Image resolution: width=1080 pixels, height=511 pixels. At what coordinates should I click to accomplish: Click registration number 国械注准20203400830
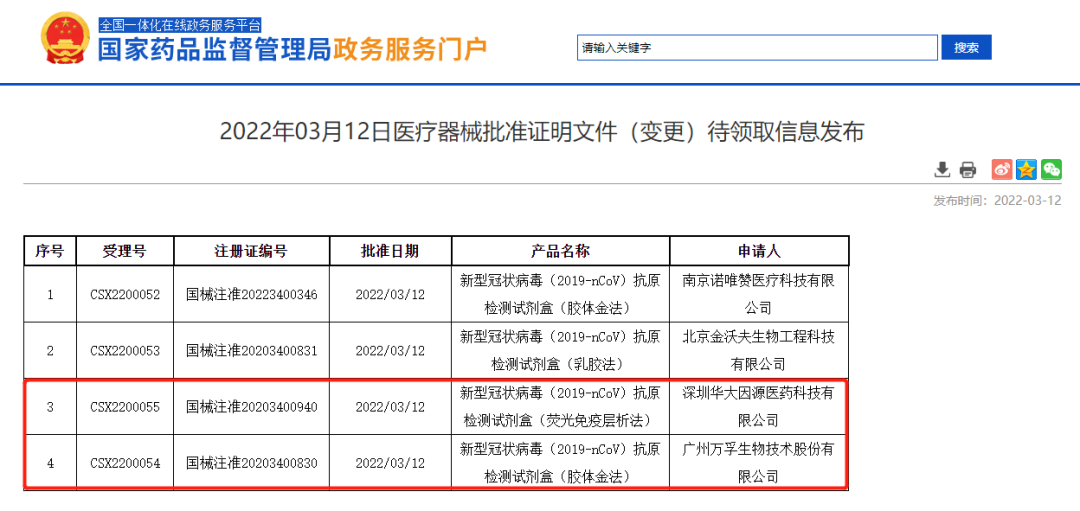coord(251,463)
